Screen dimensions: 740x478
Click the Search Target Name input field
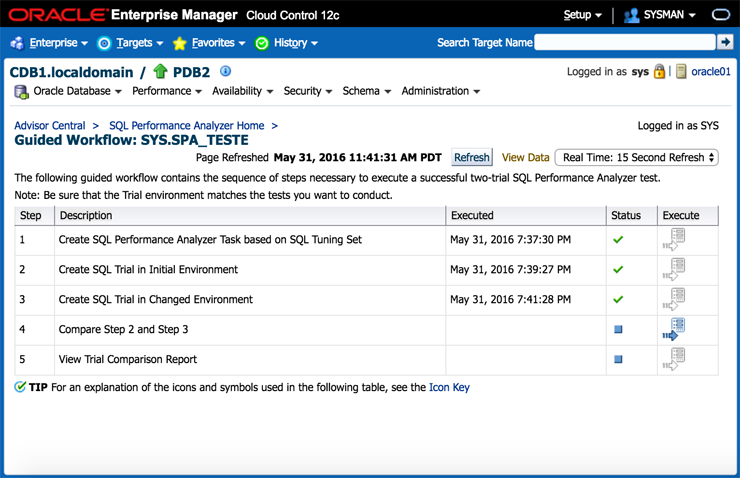coord(626,42)
